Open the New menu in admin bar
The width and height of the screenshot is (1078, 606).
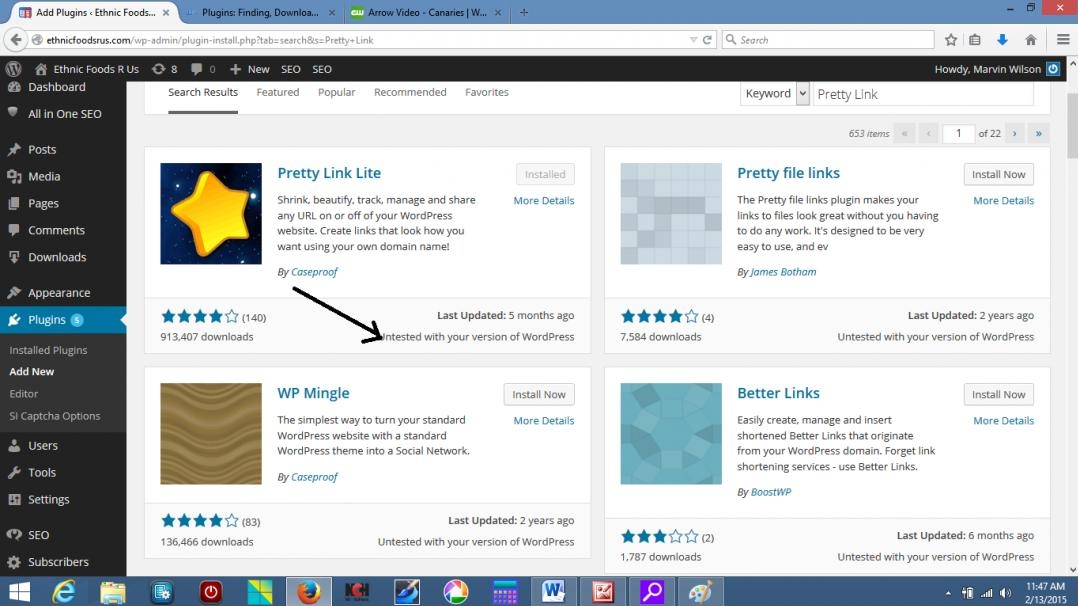250,69
